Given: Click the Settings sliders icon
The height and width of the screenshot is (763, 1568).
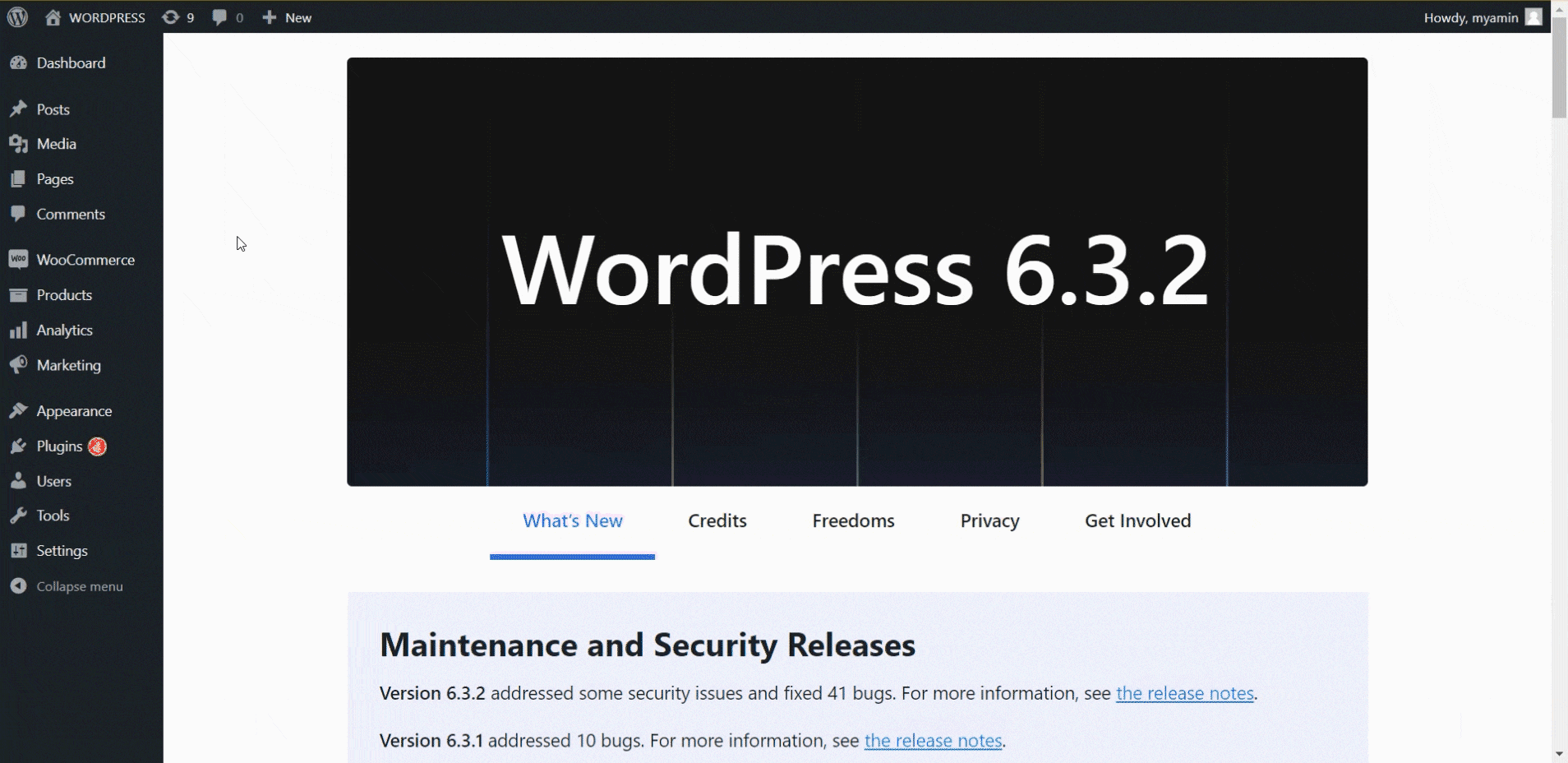Looking at the screenshot, I should [x=18, y=551].
